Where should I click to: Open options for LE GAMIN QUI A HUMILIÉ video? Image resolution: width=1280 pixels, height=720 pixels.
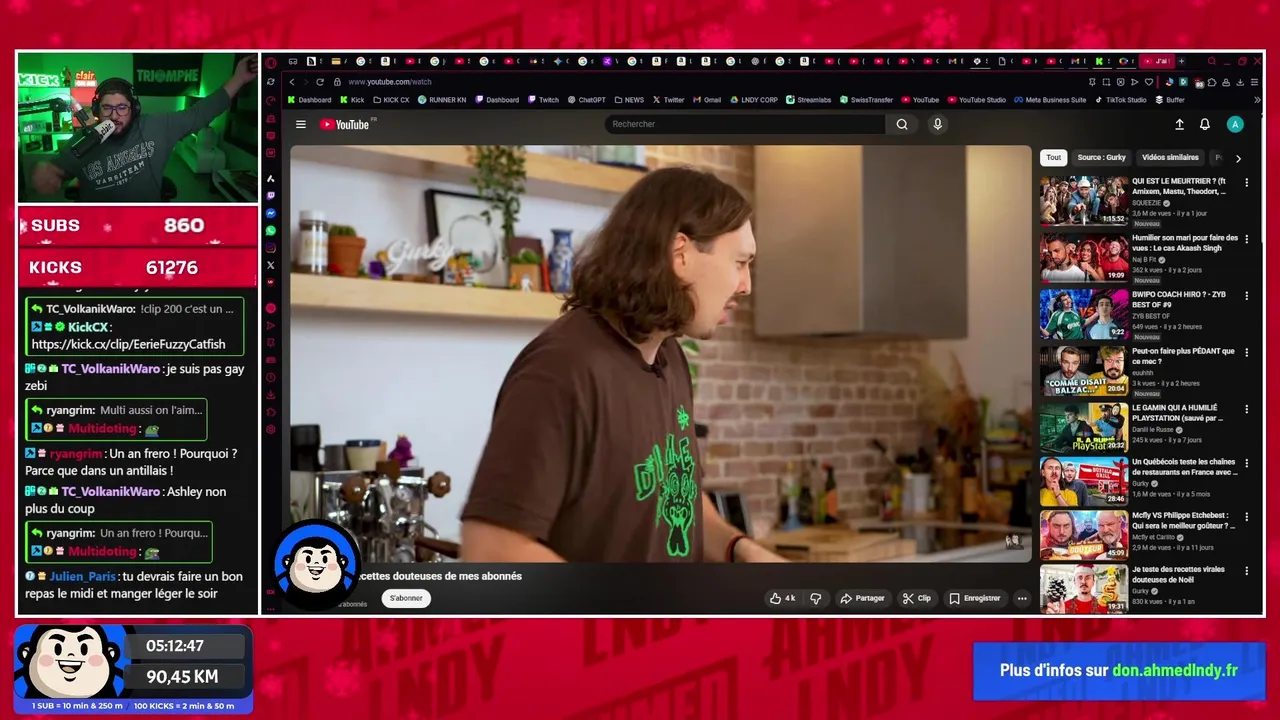coord(1246,409)
